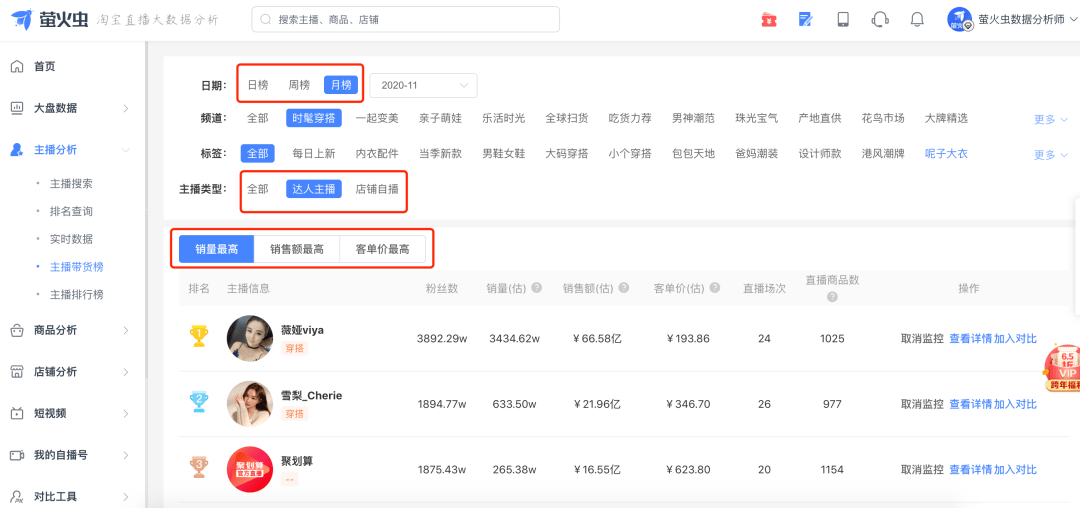Image resolution: width=1080 pixels, height=508 pixels.
Task: Open the blue notes edit icon
Action: (805, 19)
